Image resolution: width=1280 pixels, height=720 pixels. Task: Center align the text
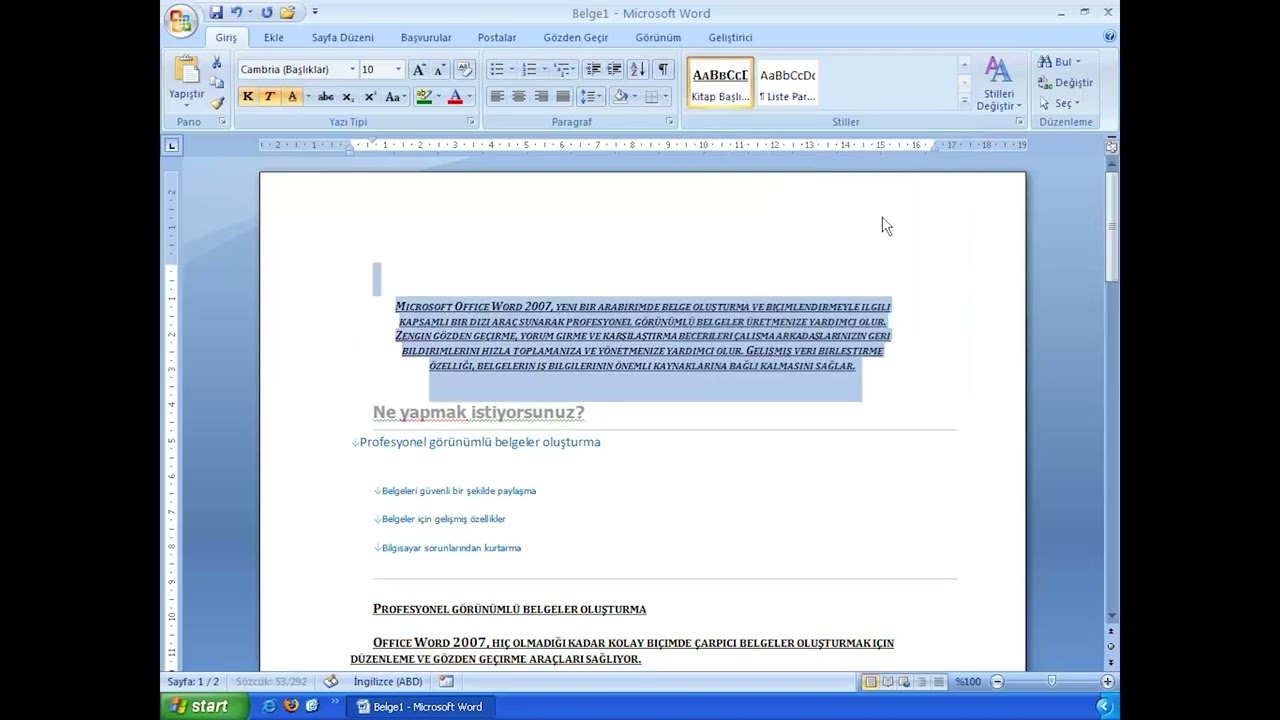(x=518, y=97)
